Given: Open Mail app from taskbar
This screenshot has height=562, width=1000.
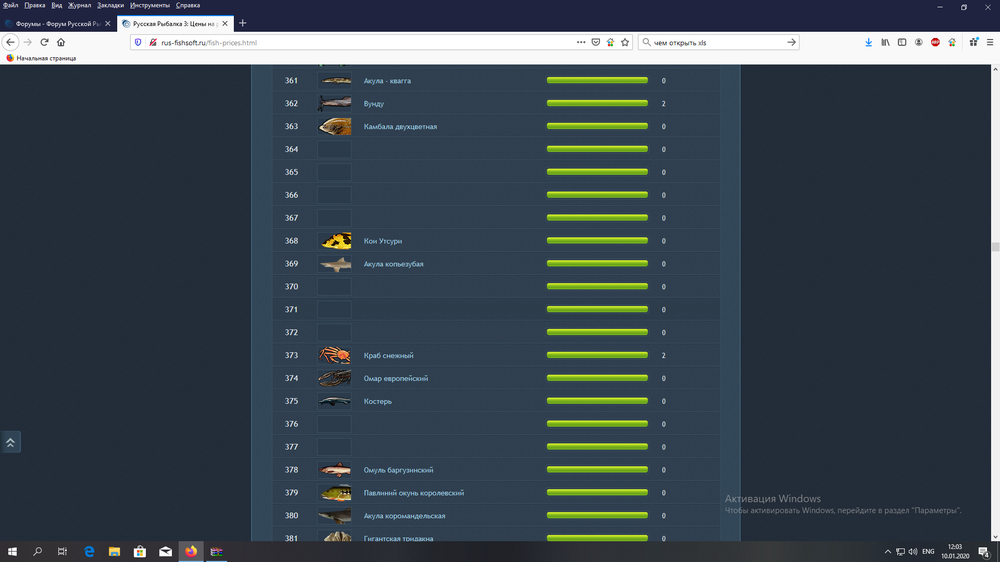Looking at the screenshot, I should (165, 551).
